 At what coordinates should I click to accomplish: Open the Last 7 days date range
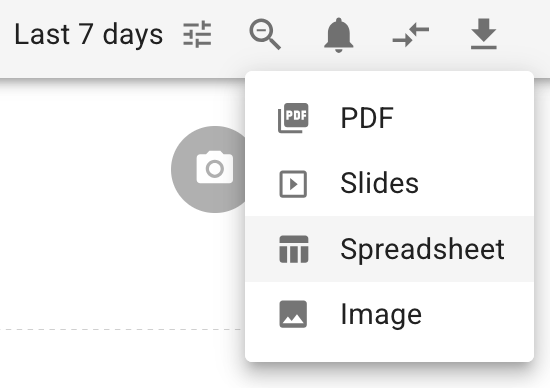point(89,34)
